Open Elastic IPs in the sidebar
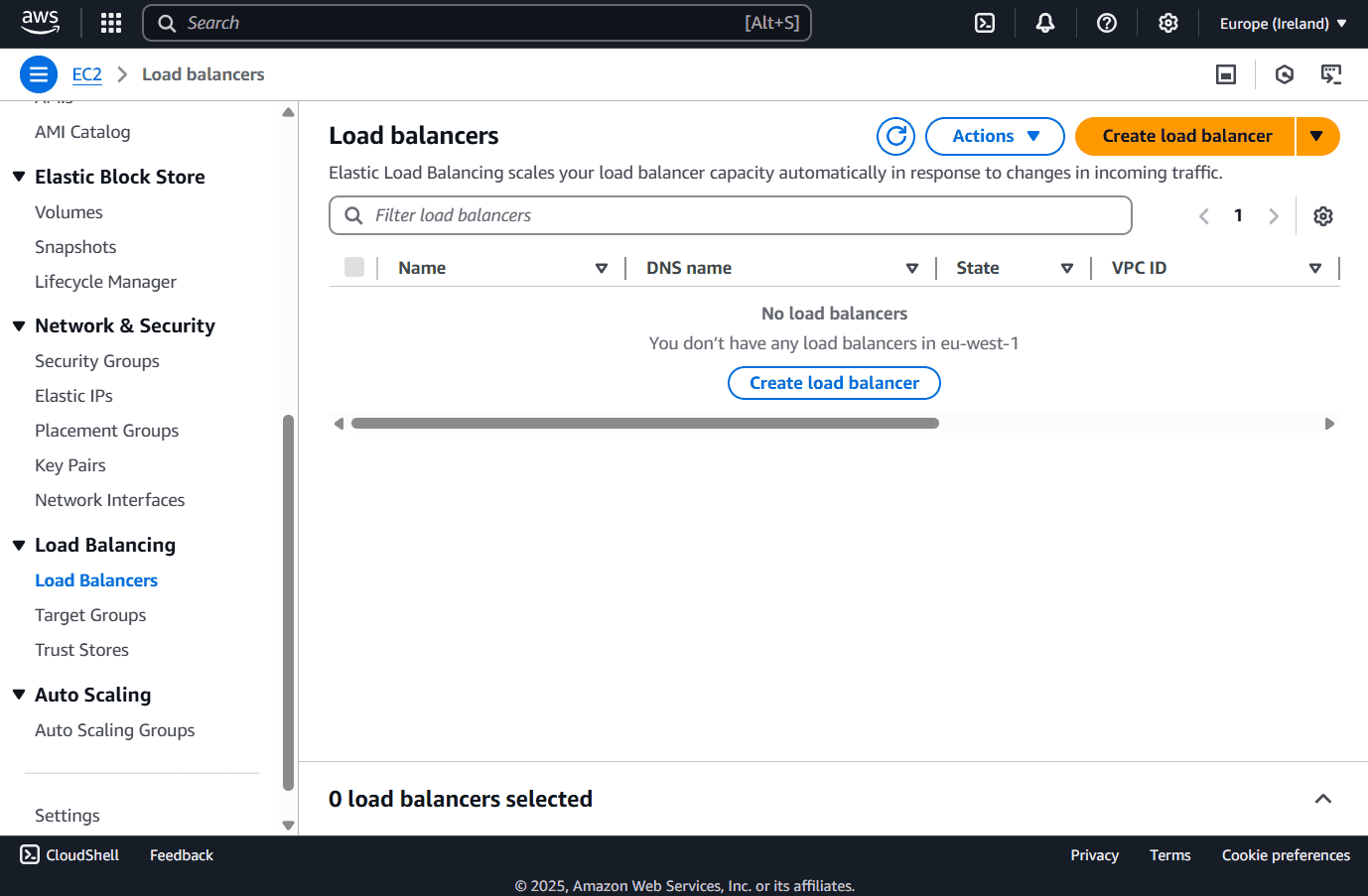1368x896 pixels. click(x=73, y=396)
